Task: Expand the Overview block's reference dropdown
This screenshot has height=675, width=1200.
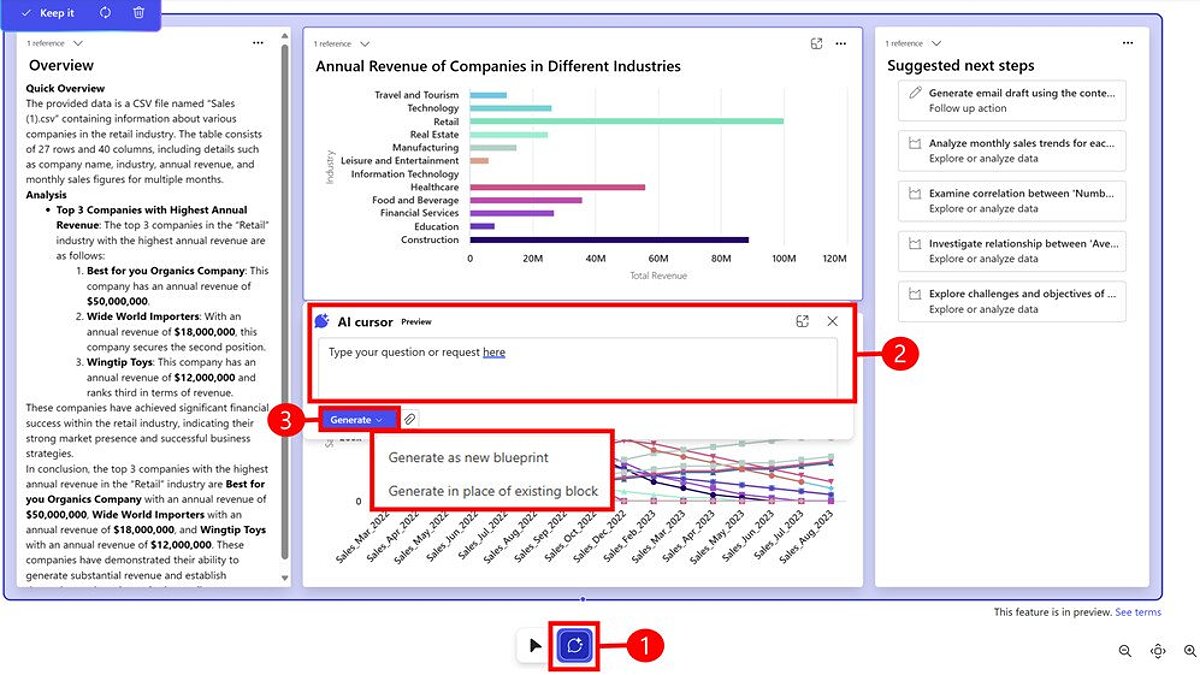Action: coord(78,44)
